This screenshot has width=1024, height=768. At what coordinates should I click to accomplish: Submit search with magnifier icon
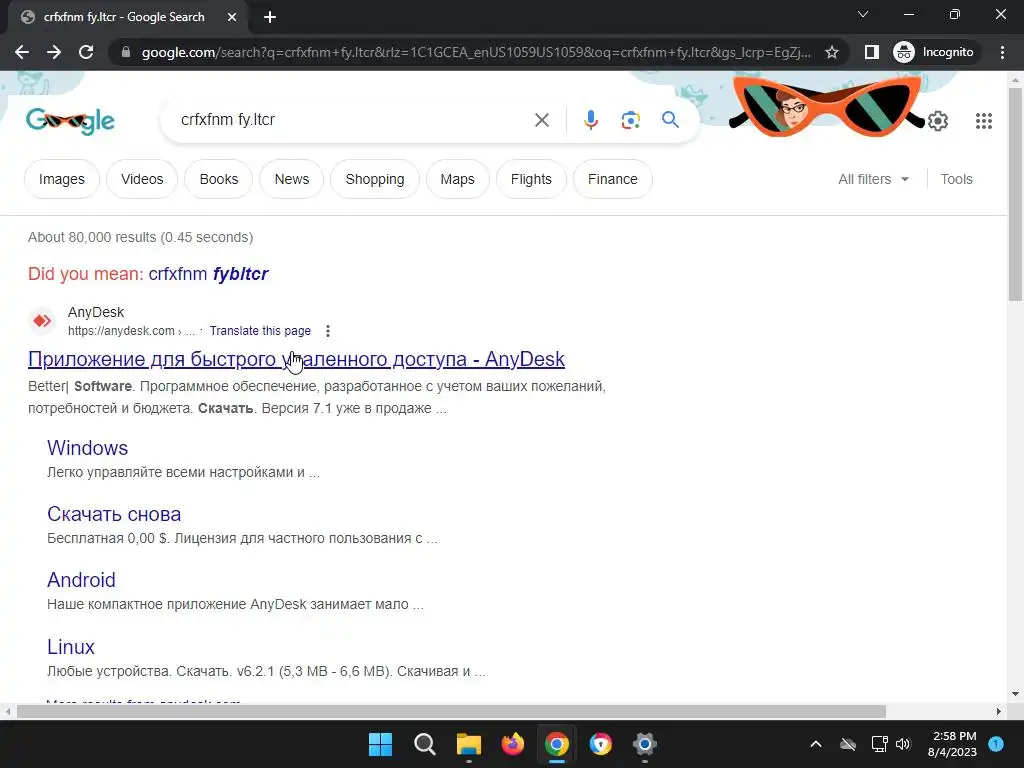click(x=670, y=120)
